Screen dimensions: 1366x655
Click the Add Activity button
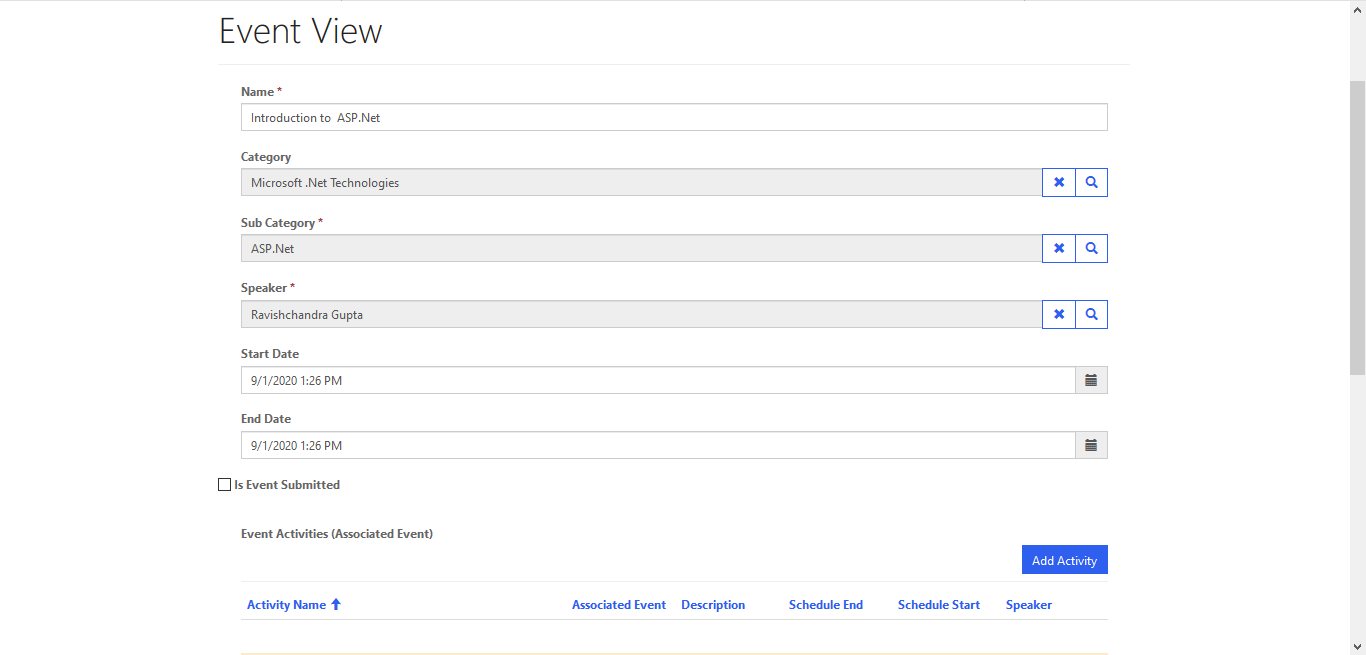pos(1064,559)
